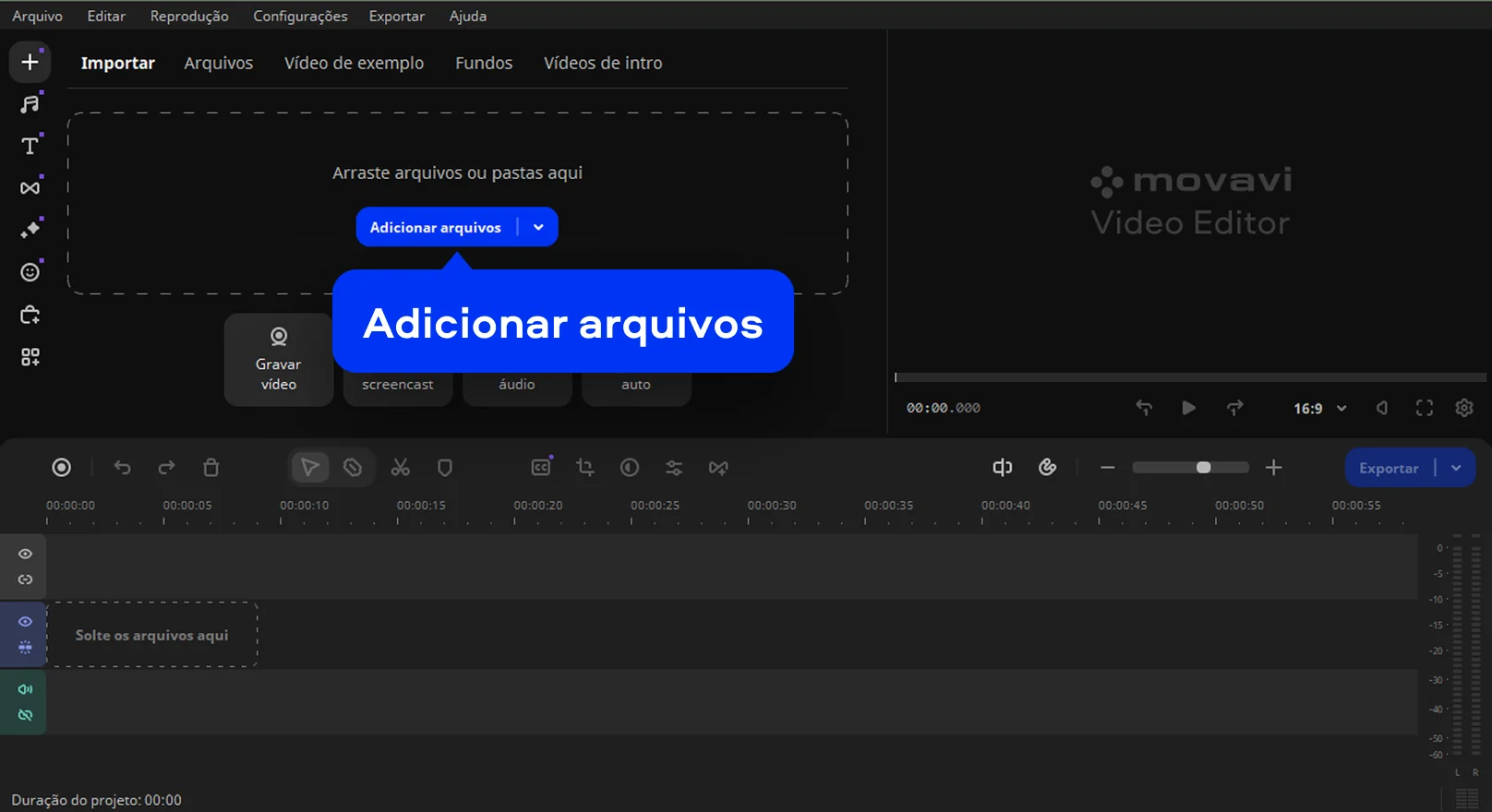The width and height of the screenshot is (1492, 812).
Task: Open the Stickers smiley panel
Action: (30, 272)
